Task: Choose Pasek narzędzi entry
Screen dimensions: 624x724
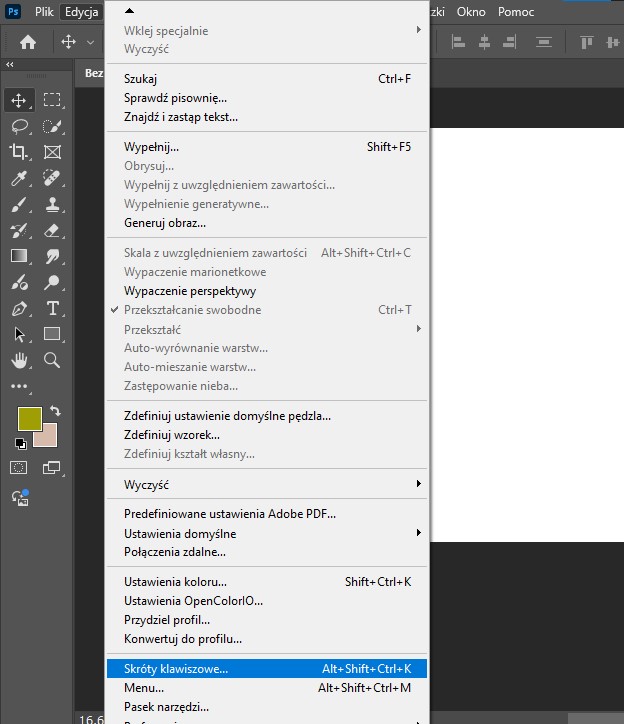Action: (x=267, y=706)
